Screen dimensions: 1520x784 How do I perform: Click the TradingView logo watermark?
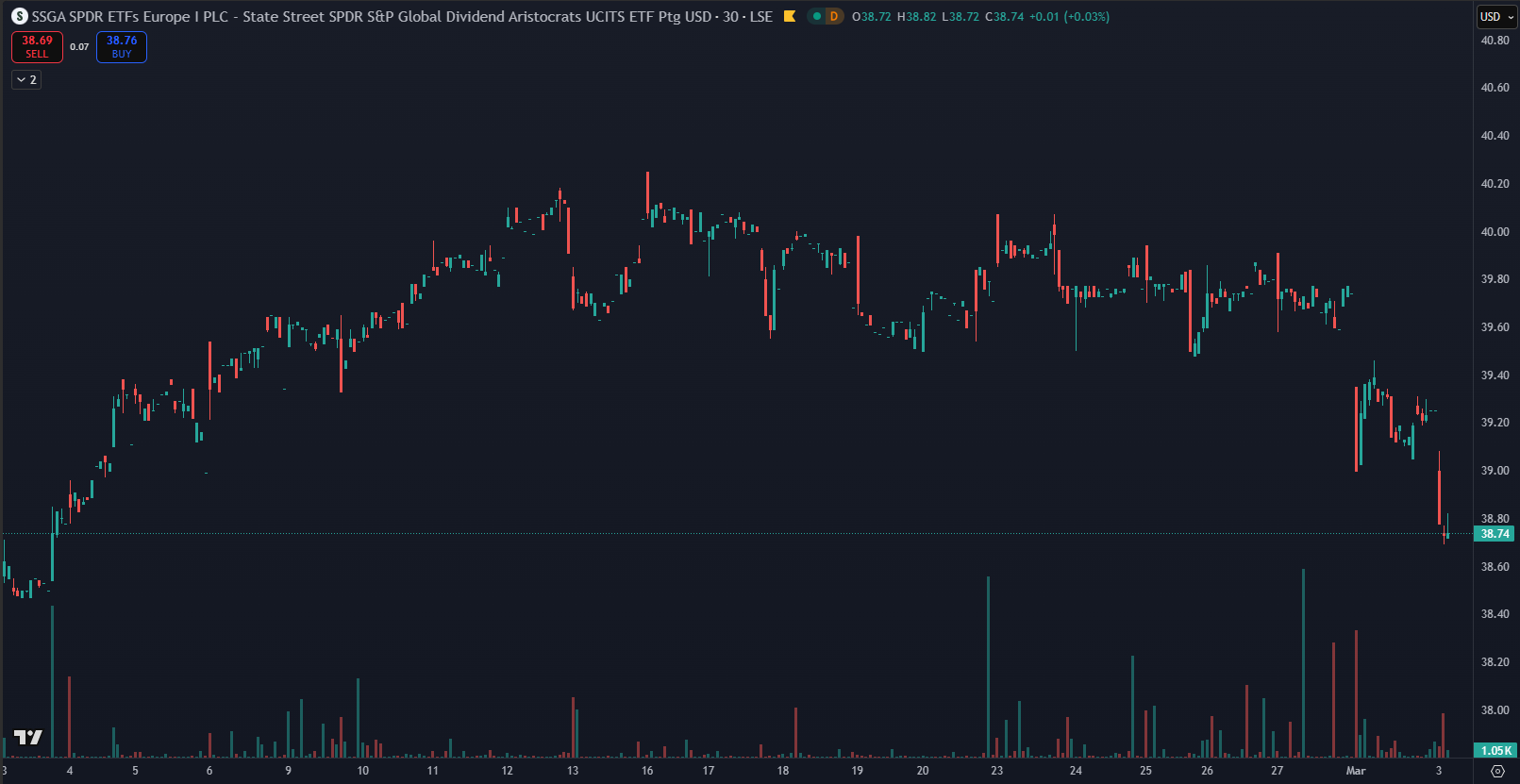point(27,737)
